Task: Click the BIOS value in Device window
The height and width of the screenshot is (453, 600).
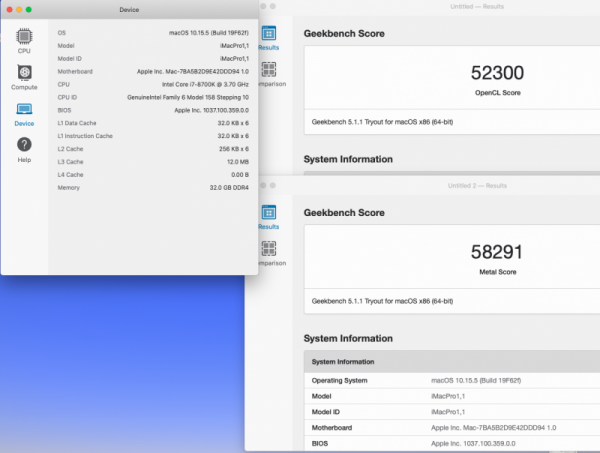Action: [x=211, y=110]
